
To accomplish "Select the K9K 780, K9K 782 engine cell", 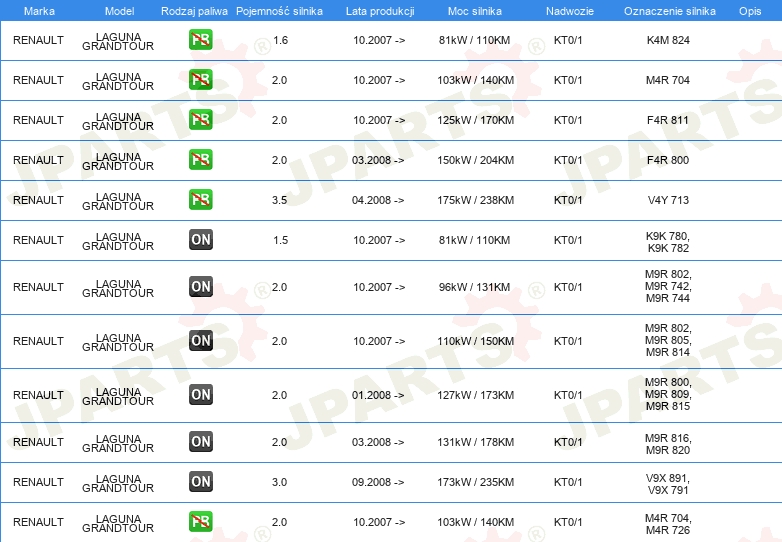I will [x=668, y=242].
